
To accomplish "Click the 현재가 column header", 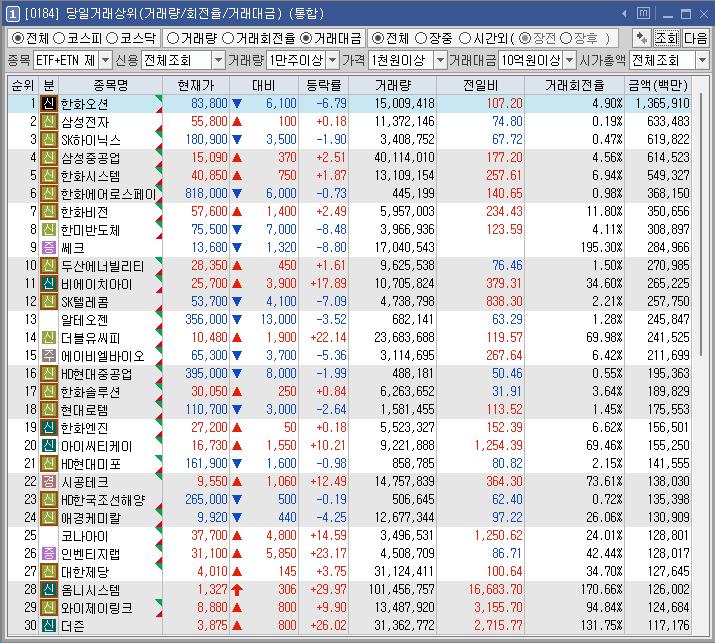I will (x=196, y=85).
